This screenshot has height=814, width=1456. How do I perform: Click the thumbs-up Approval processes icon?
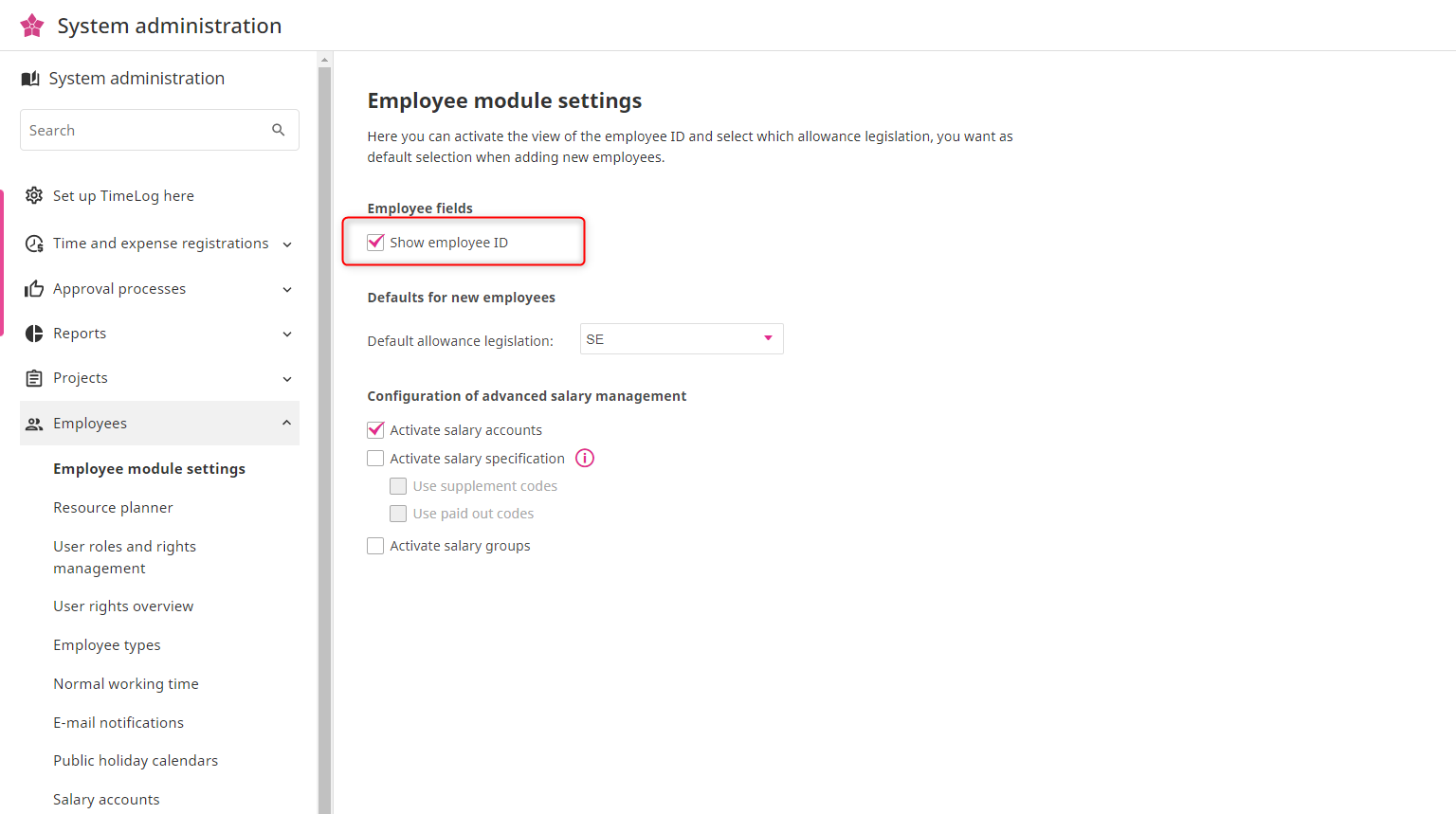[x=34, y=289]
